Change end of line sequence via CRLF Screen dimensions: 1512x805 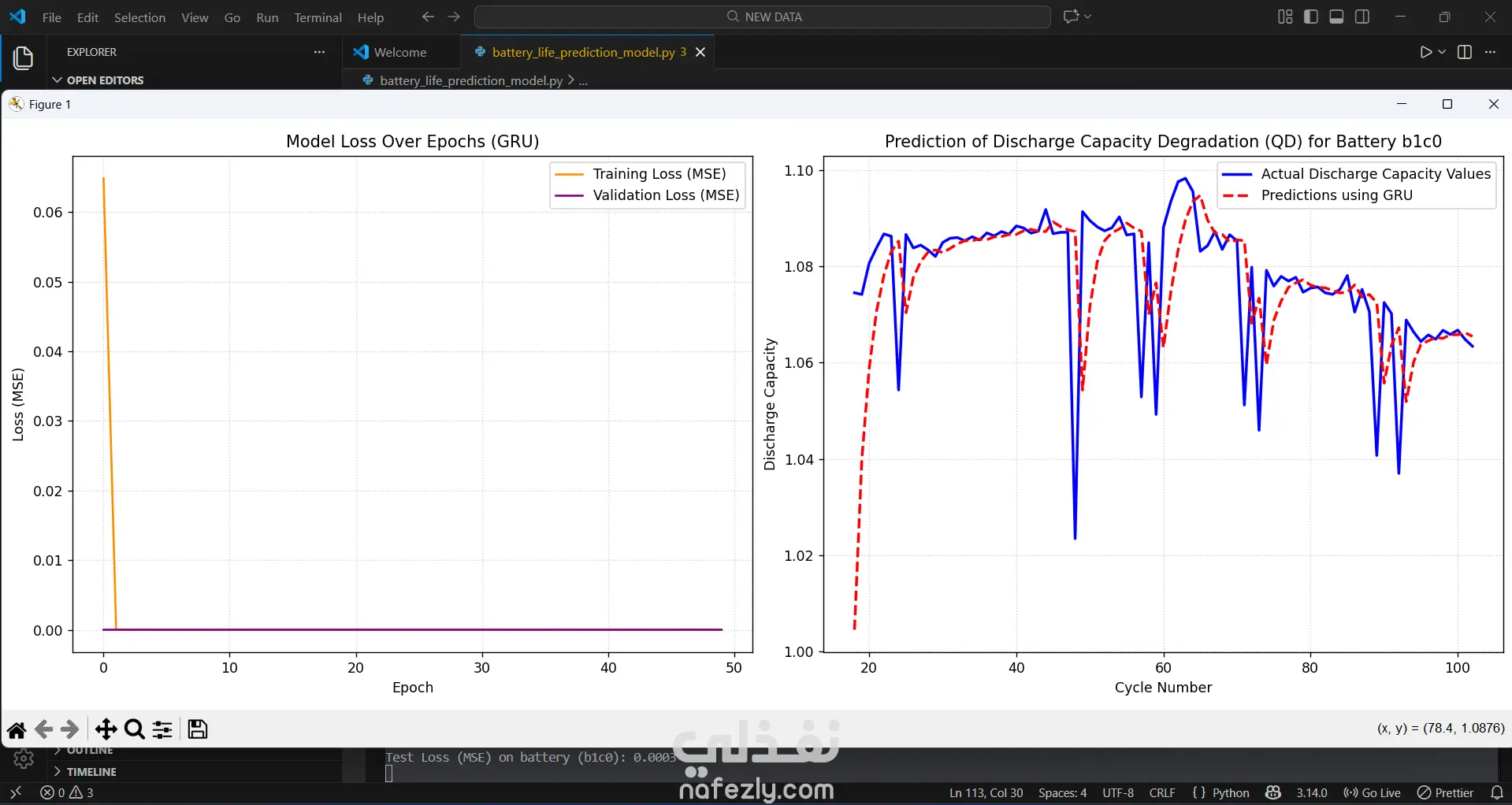pos(1162,792)
